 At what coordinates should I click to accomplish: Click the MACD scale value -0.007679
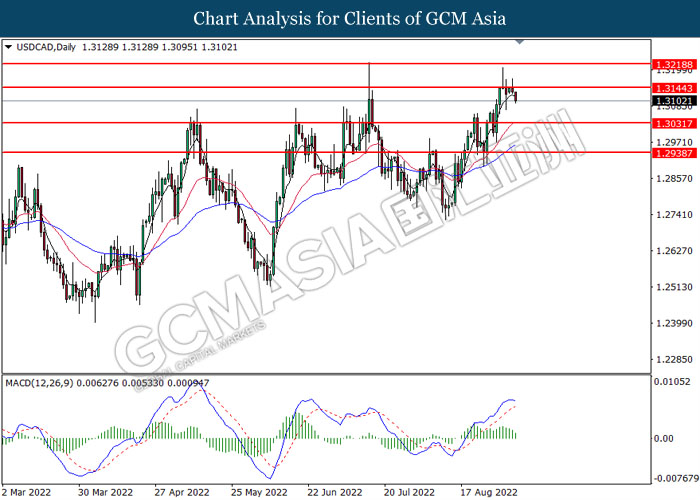(x=675, y=479)
